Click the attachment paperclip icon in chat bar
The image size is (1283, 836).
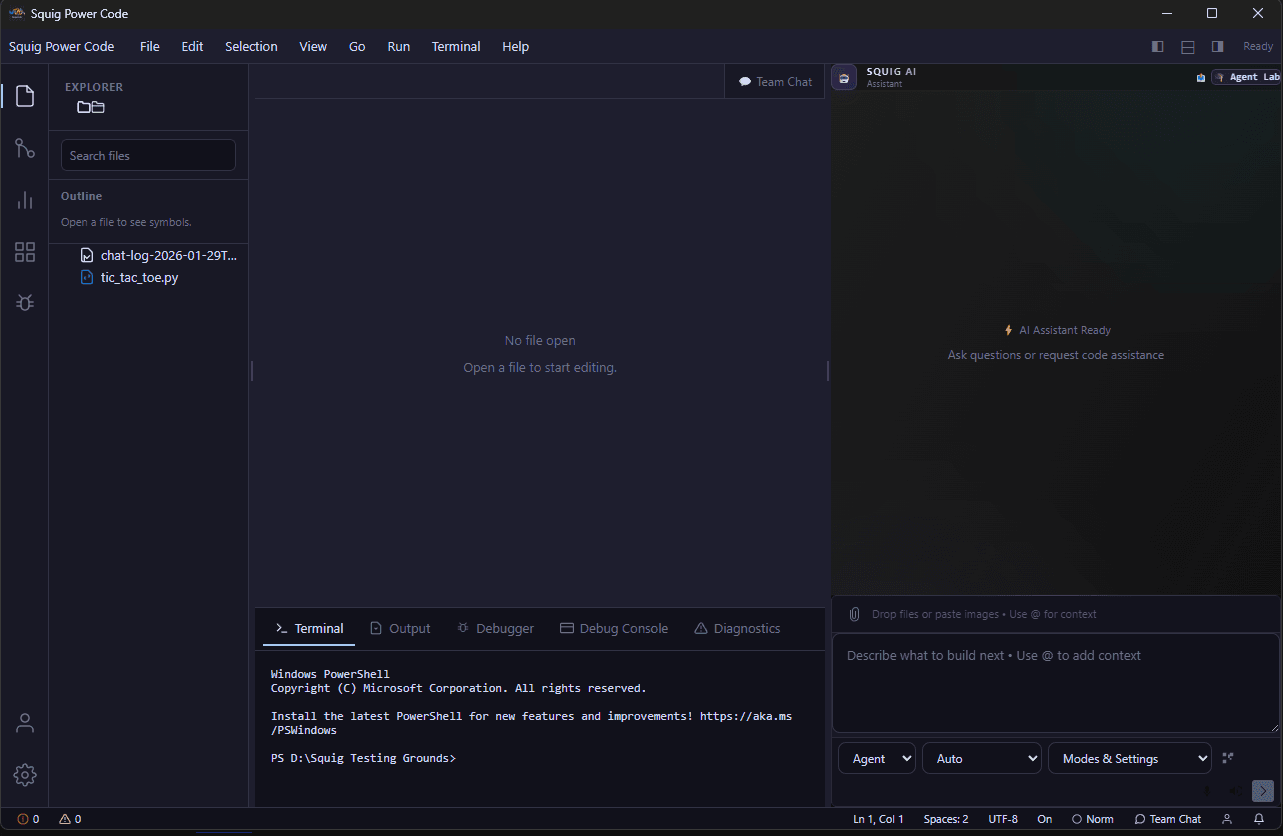(x=854, y=613)
